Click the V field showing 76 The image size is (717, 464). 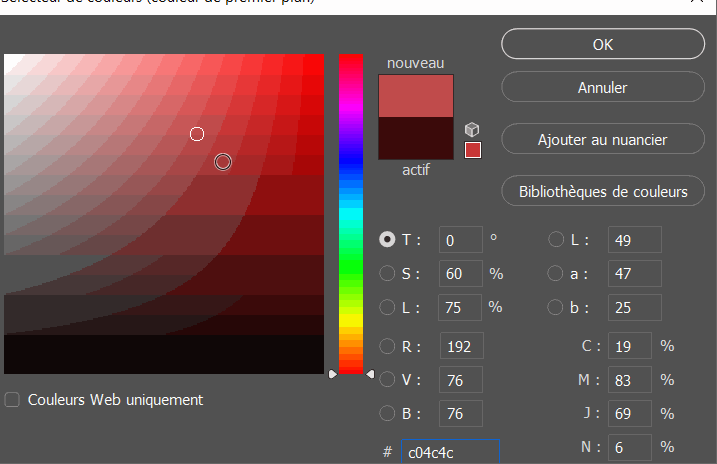(x=460, y=379)
